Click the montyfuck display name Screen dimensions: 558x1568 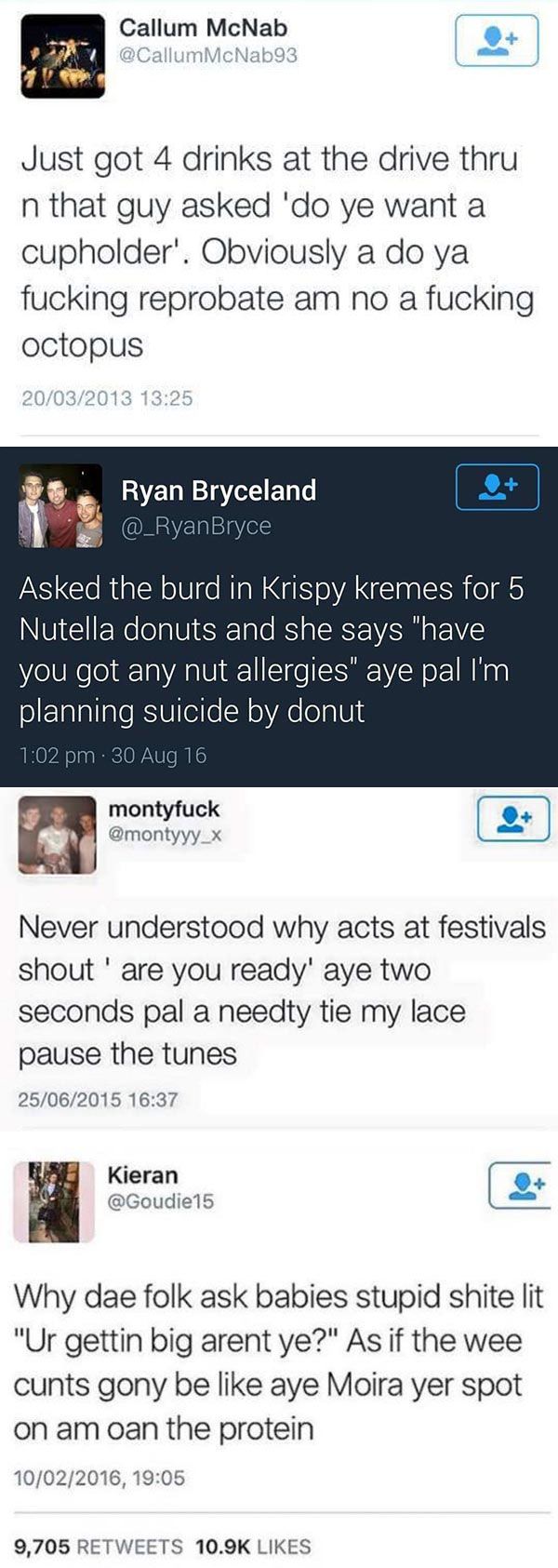tap(164, 810)
